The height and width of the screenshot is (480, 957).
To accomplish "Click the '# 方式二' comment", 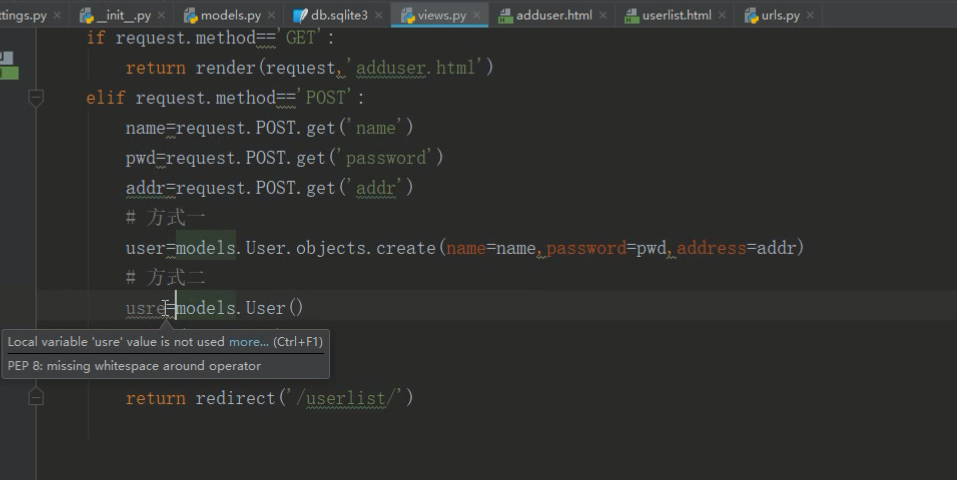I will tap(165, 278).
